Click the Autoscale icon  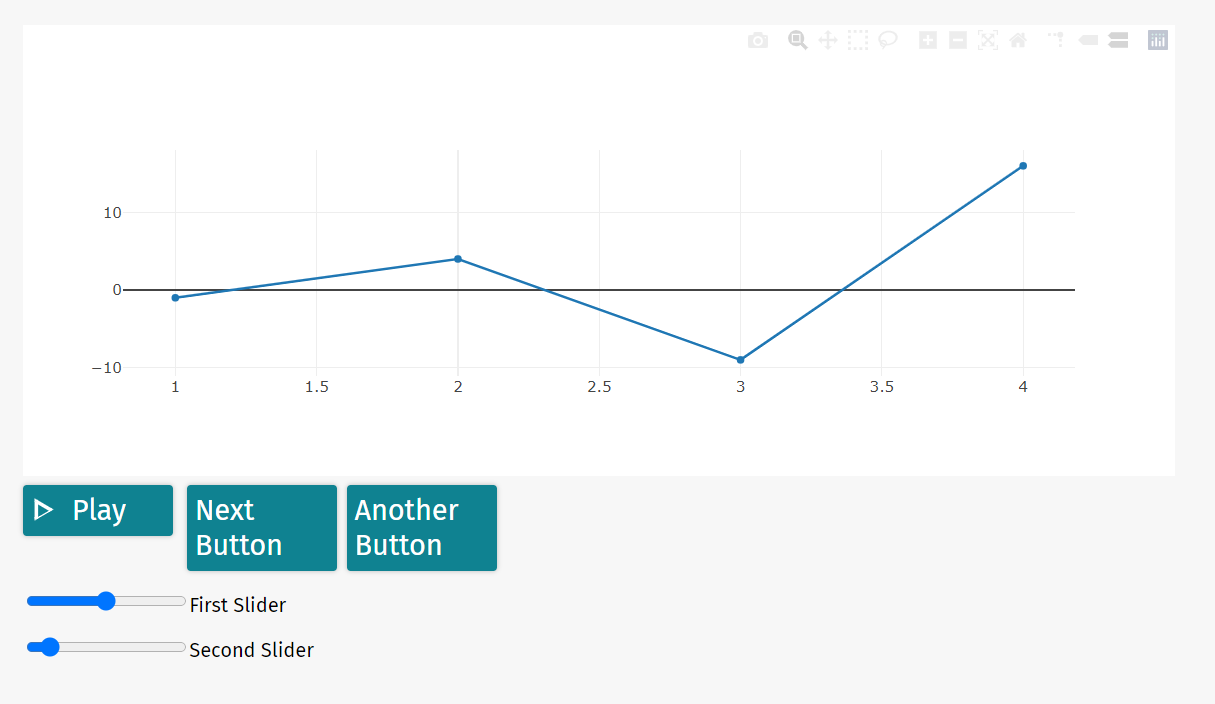[988, 40]
